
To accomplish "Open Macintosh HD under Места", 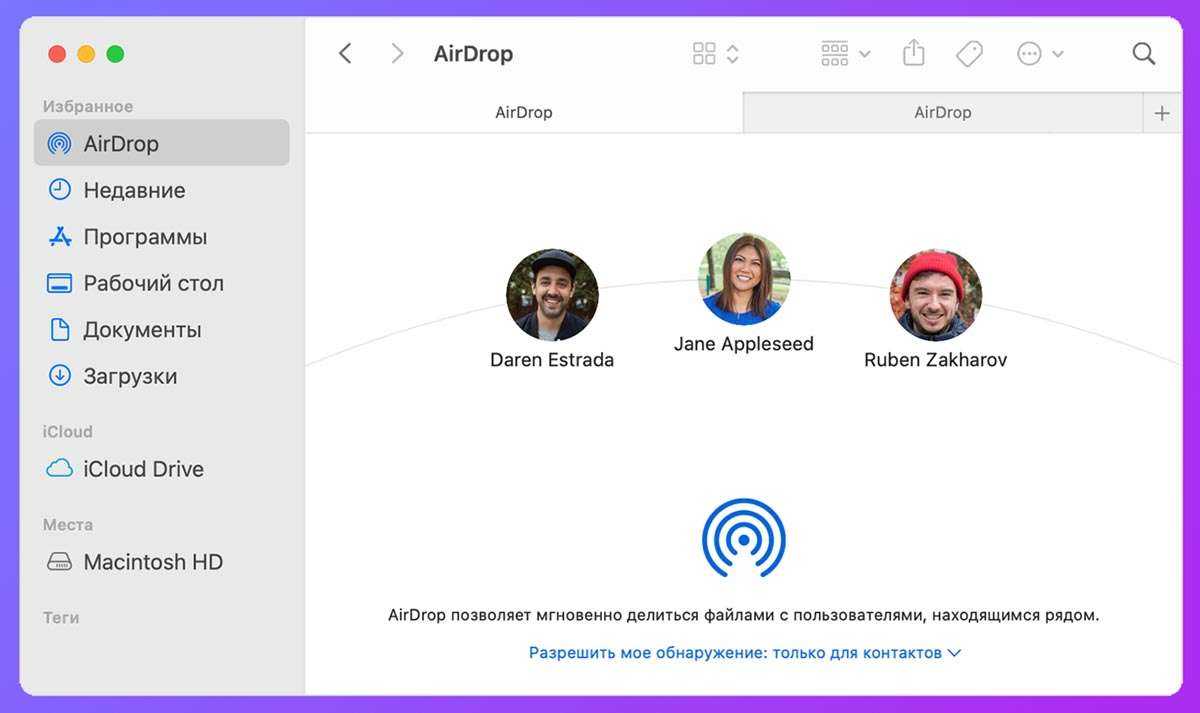I will [152, 562].
